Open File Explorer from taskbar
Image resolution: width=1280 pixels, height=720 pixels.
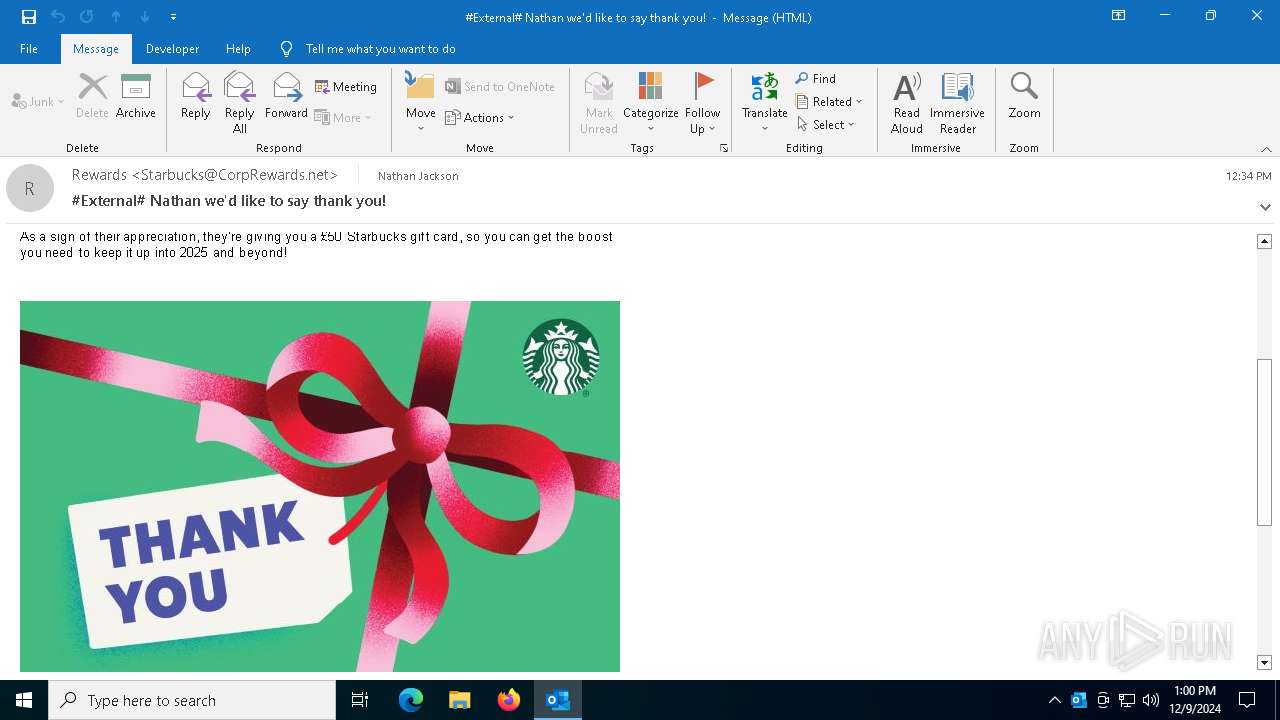[460, 700]
